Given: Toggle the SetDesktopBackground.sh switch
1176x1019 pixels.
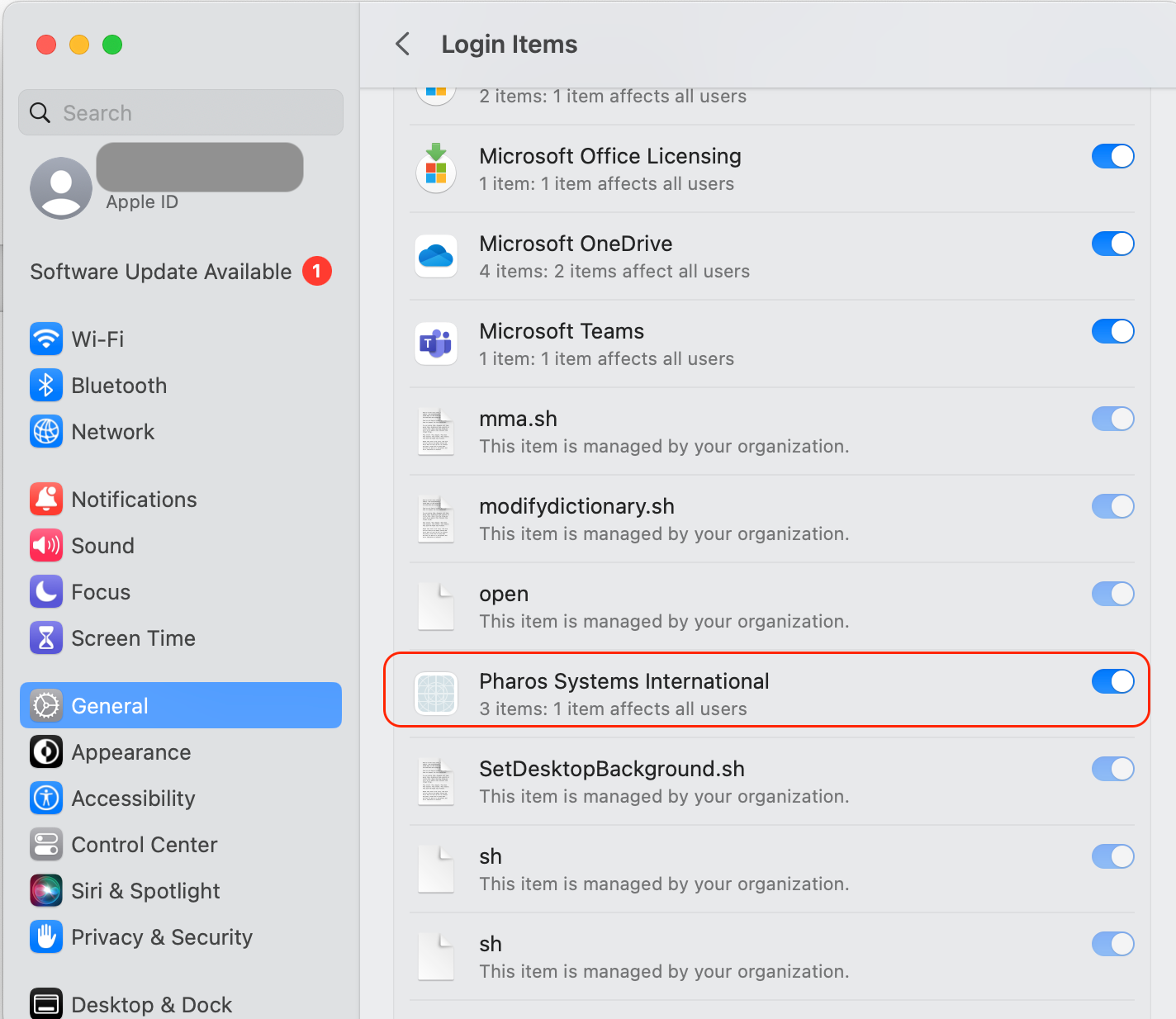Looking at the screenshot, I should click(1113, 769).
